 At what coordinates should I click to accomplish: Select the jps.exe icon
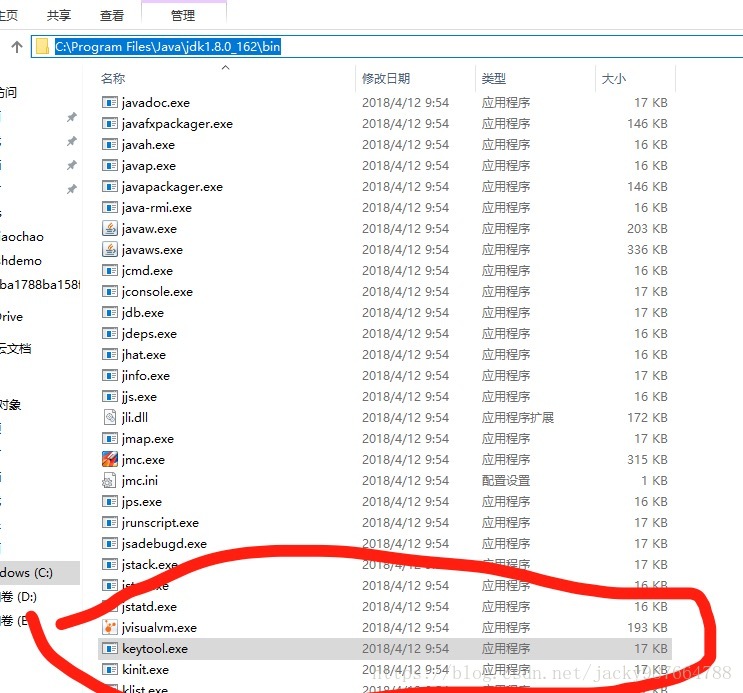109,502
